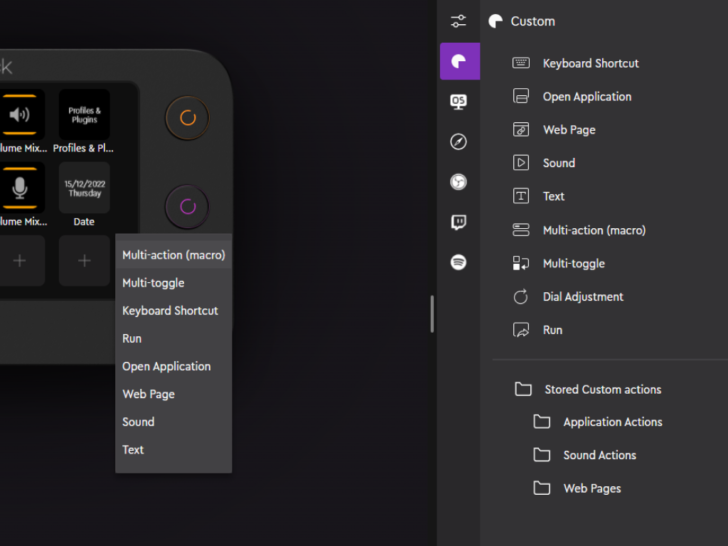Viewport: 728px width, 546px height.
Task: Click the Multi-toggle icon
Action: pos(520,263)
